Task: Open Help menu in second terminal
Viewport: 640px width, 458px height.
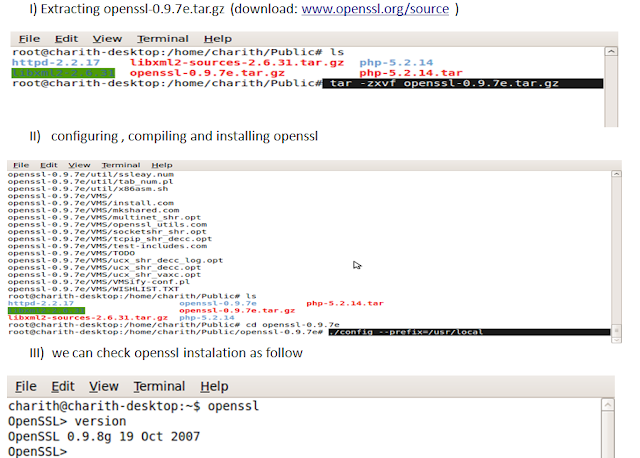Action: click(162, 165)
